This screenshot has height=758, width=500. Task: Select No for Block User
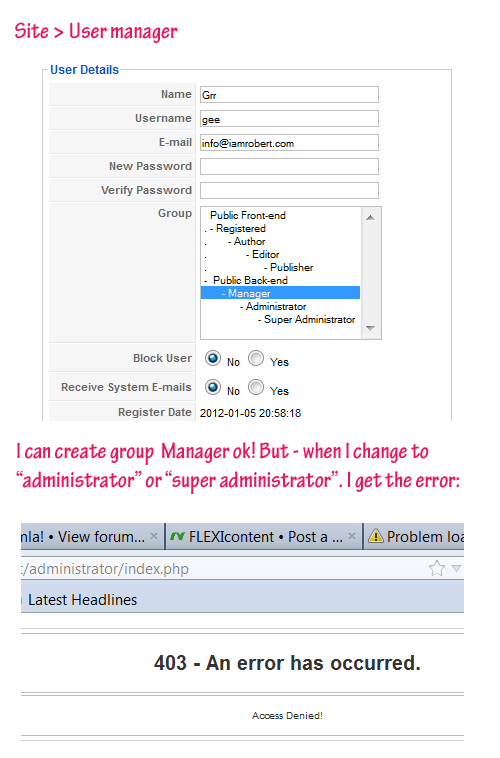pyautogui.click(x=213, y=358)
